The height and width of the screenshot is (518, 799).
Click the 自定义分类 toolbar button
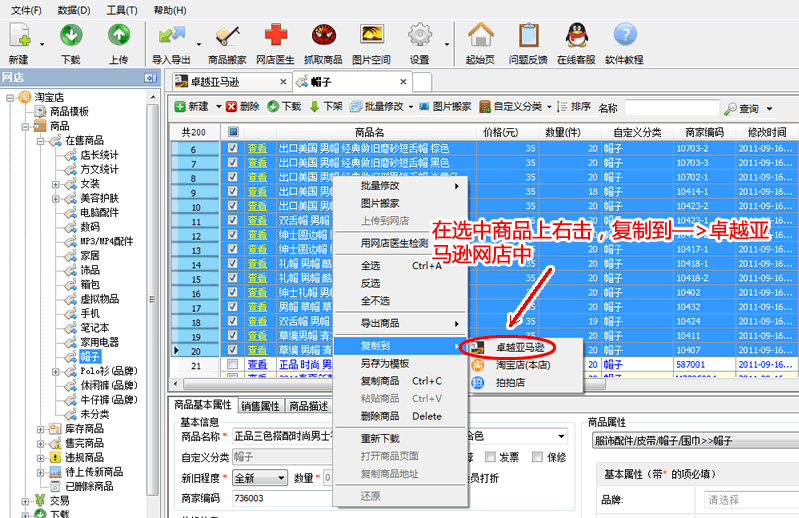tap(511, 106)
